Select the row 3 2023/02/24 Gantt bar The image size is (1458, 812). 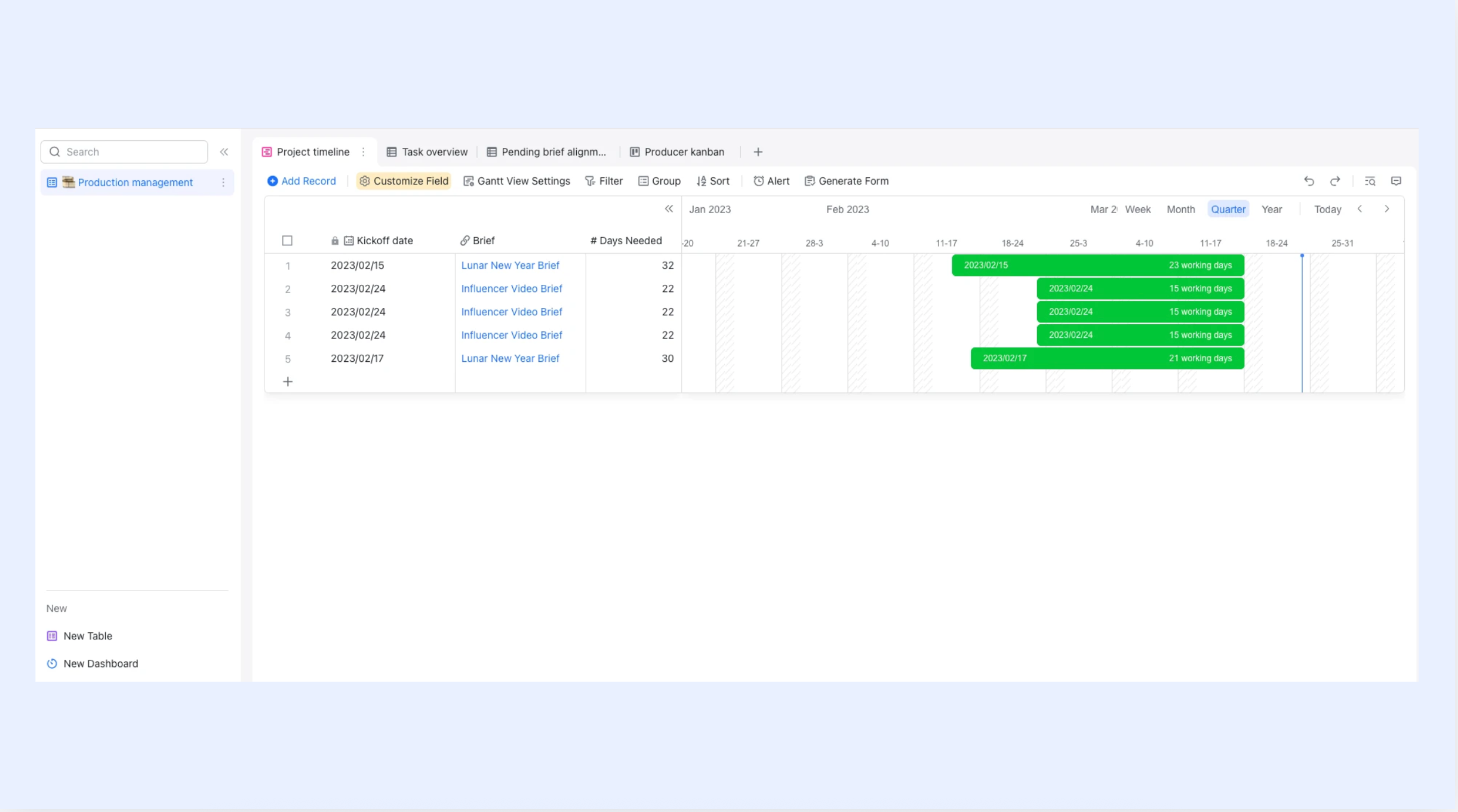tap(1140, 312)
